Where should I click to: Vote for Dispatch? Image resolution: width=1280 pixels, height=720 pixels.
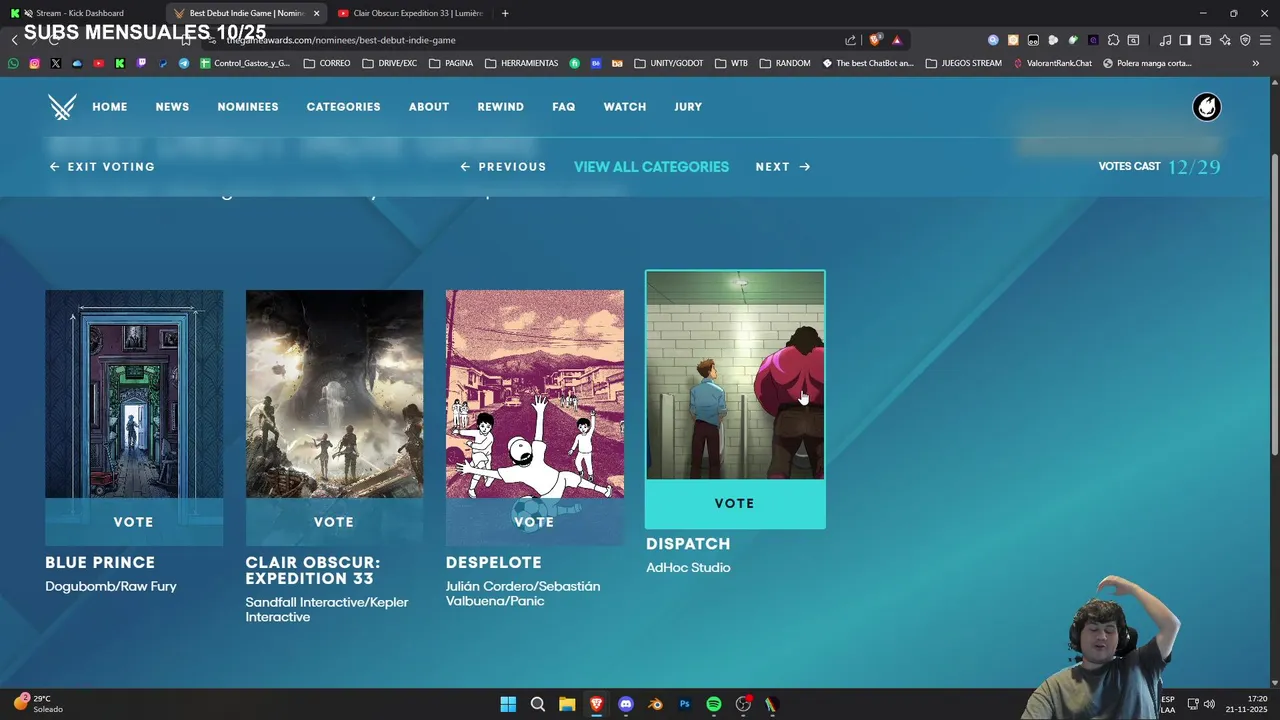[735, 504]
